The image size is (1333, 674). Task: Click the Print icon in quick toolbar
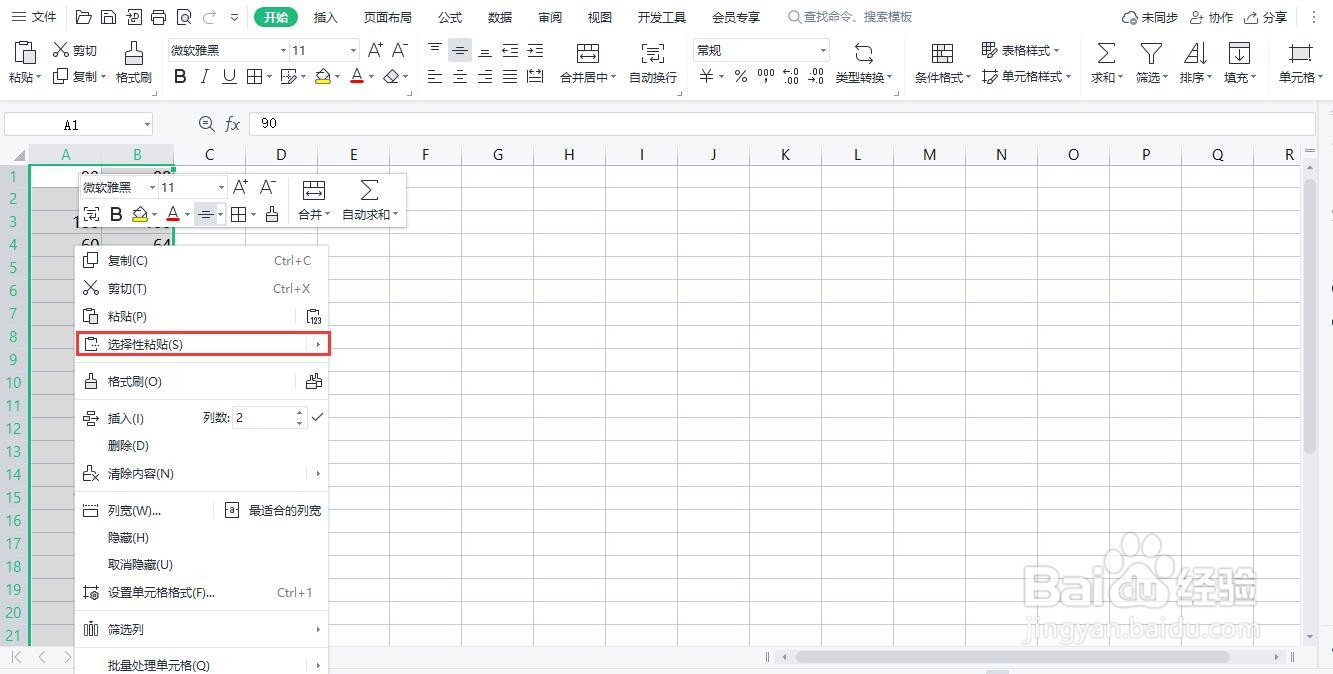coord(158,17)
